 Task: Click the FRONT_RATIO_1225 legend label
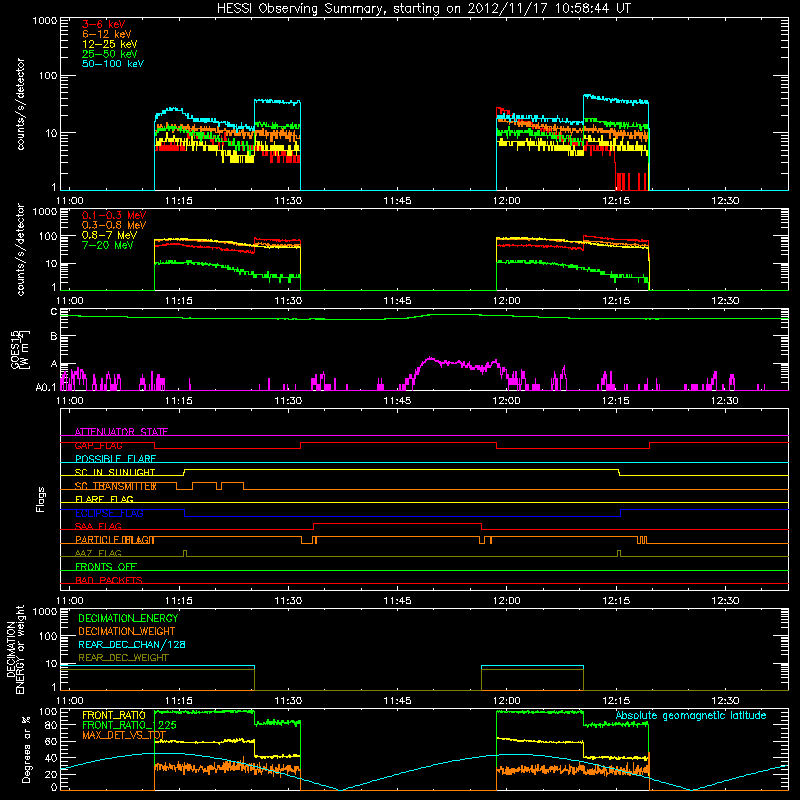click(x=130, y=725)
